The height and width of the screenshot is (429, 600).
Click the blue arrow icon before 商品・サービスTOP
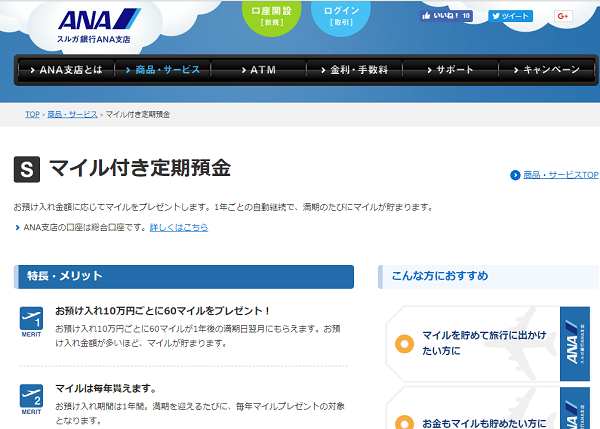pos(515,175)
